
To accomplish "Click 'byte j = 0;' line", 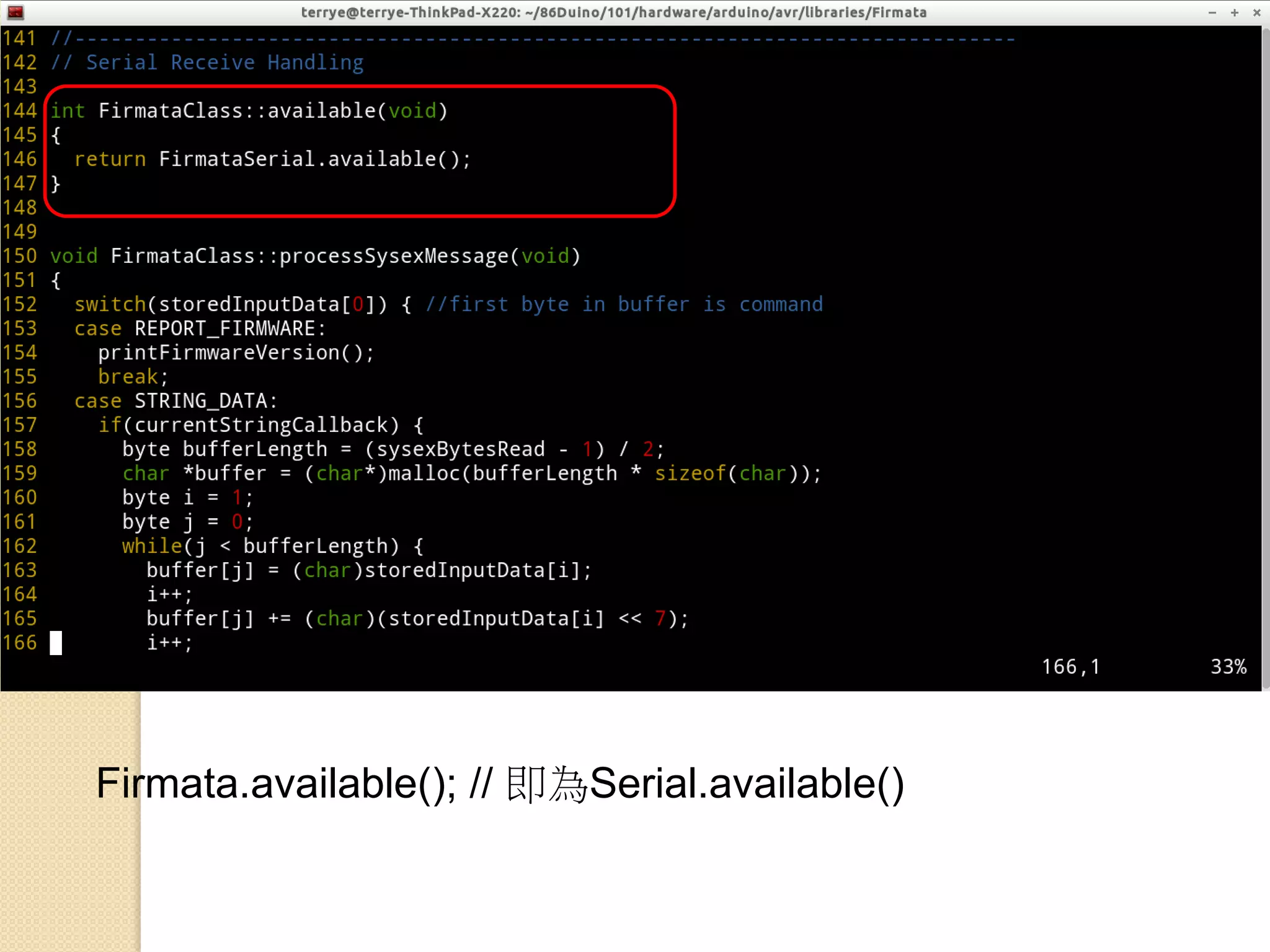I will click(187, 522).
